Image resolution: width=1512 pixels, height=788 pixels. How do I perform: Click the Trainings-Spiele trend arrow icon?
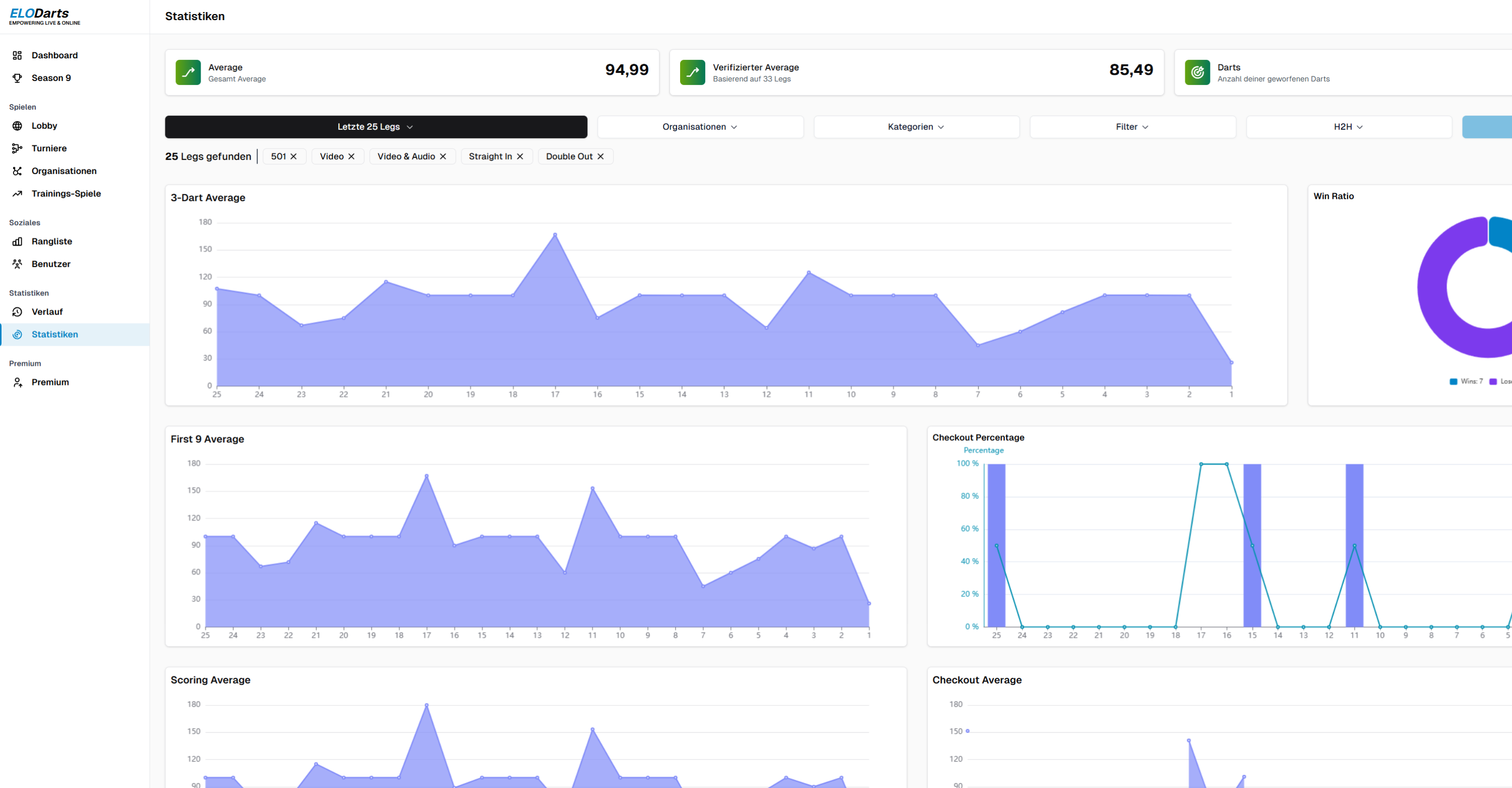tap(17, 193)
